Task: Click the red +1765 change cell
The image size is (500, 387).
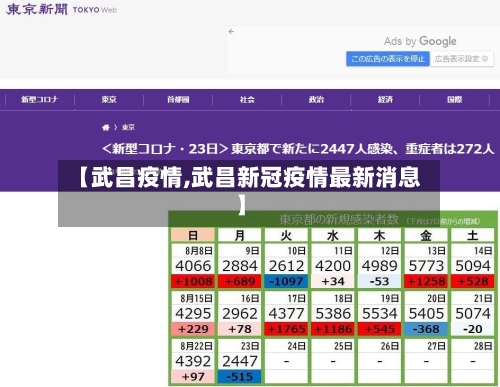Action: click(x=286, y=329)
